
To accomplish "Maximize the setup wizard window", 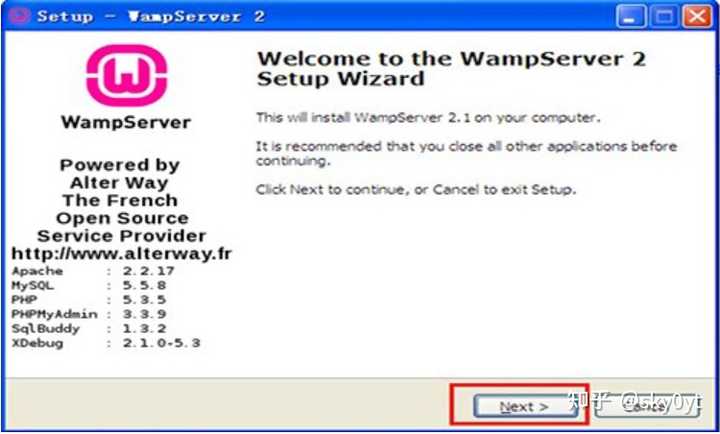I will tap(664, 17).
